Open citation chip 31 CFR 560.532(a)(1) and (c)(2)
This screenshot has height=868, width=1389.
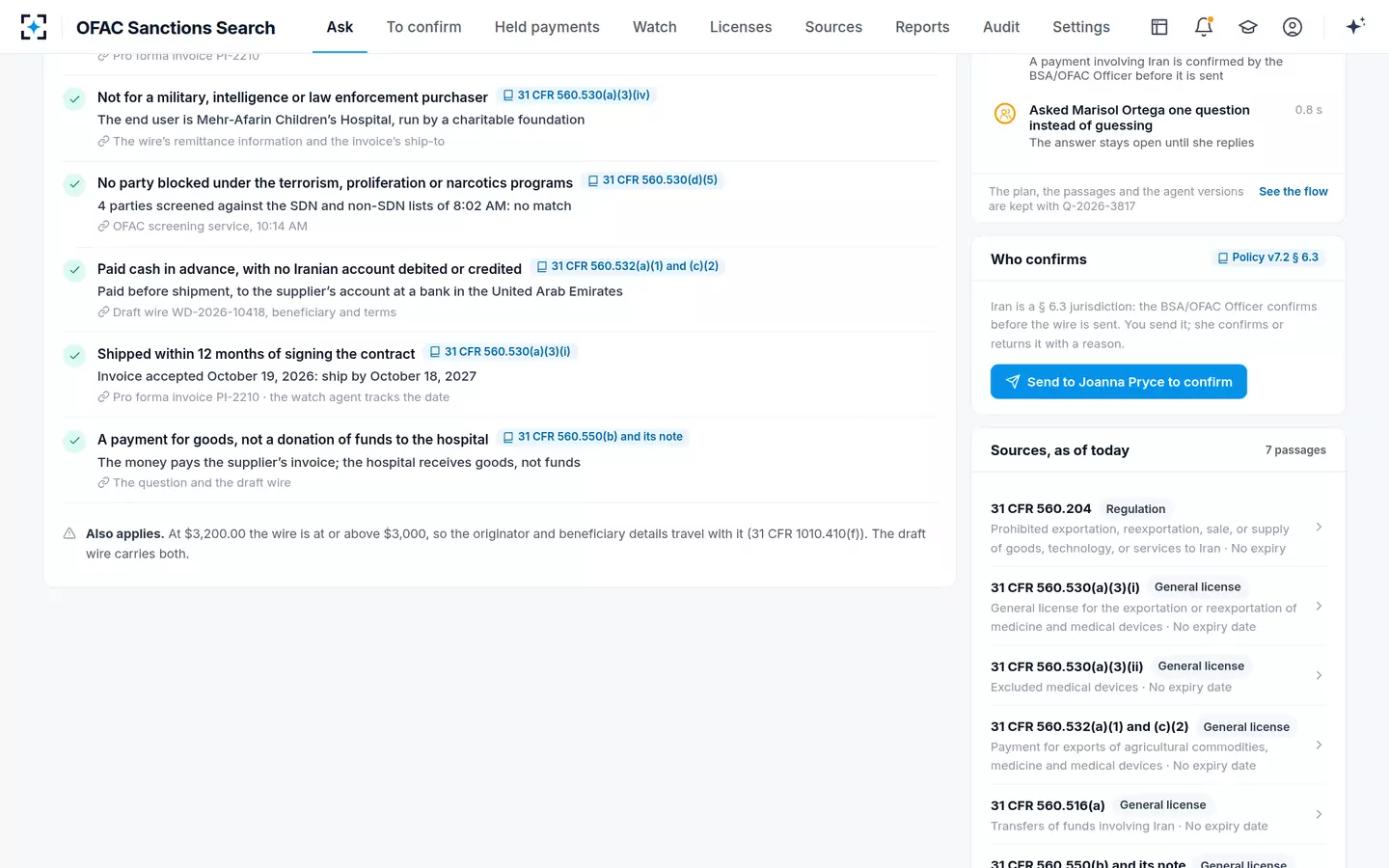(627, 266)
